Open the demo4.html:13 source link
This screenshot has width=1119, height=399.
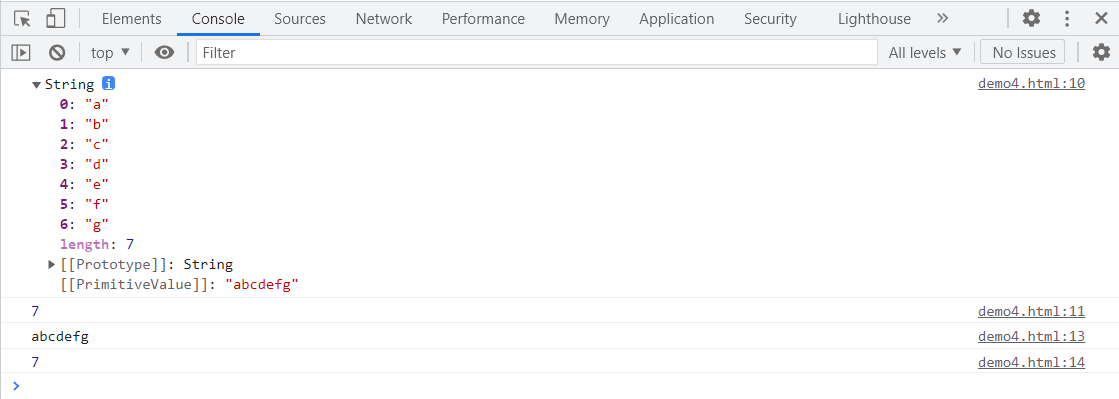point(1031,336)
